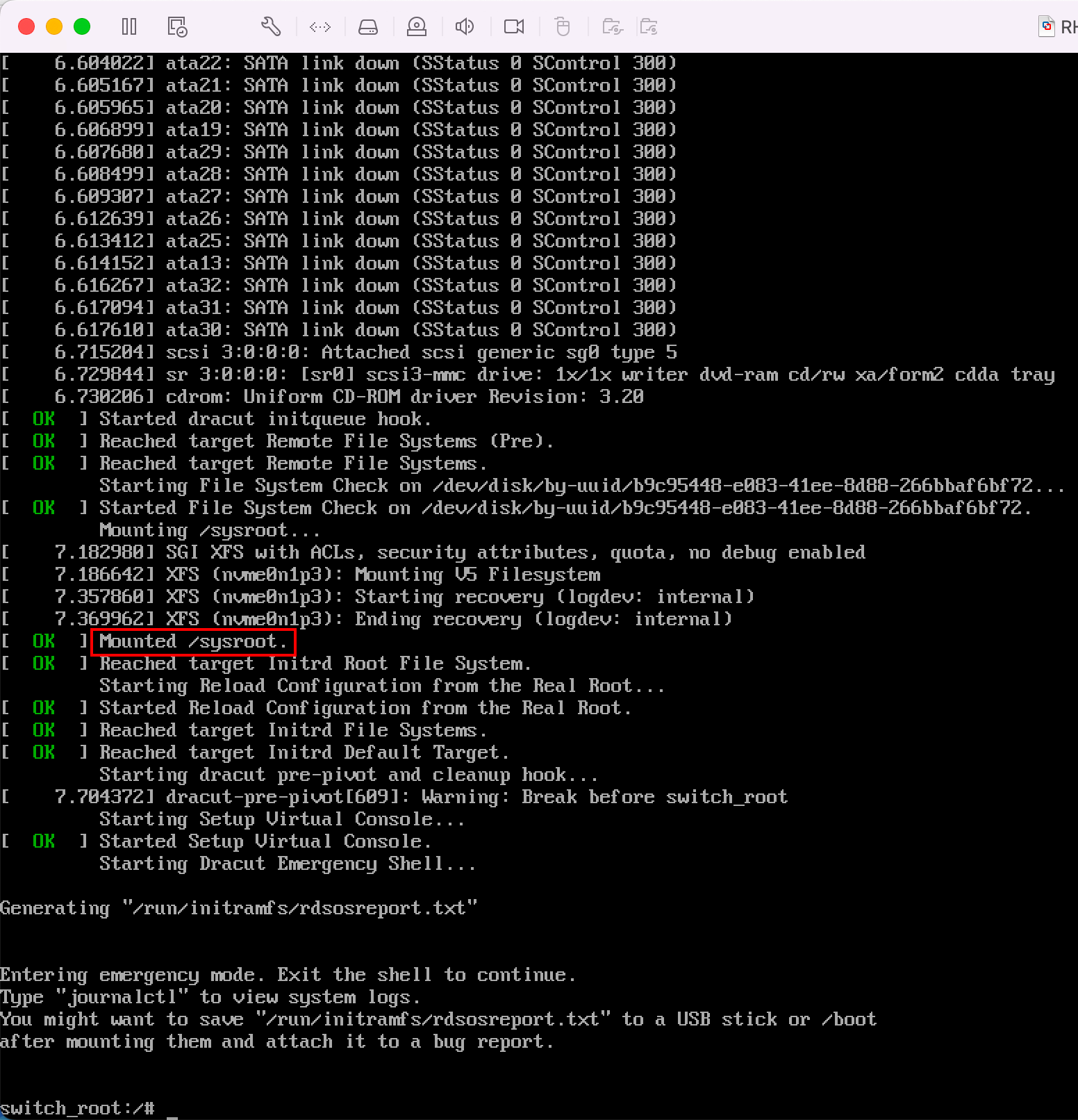The height and width of the screenshot is (1120, 1078).
Task: Click the hard disk device icon
Action: click(x=367, y=27)
